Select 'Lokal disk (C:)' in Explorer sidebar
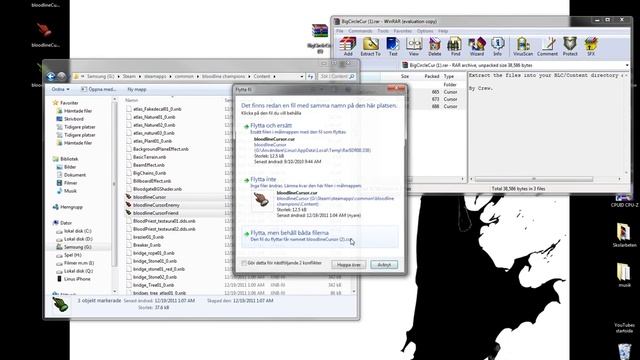 point(77,231)
